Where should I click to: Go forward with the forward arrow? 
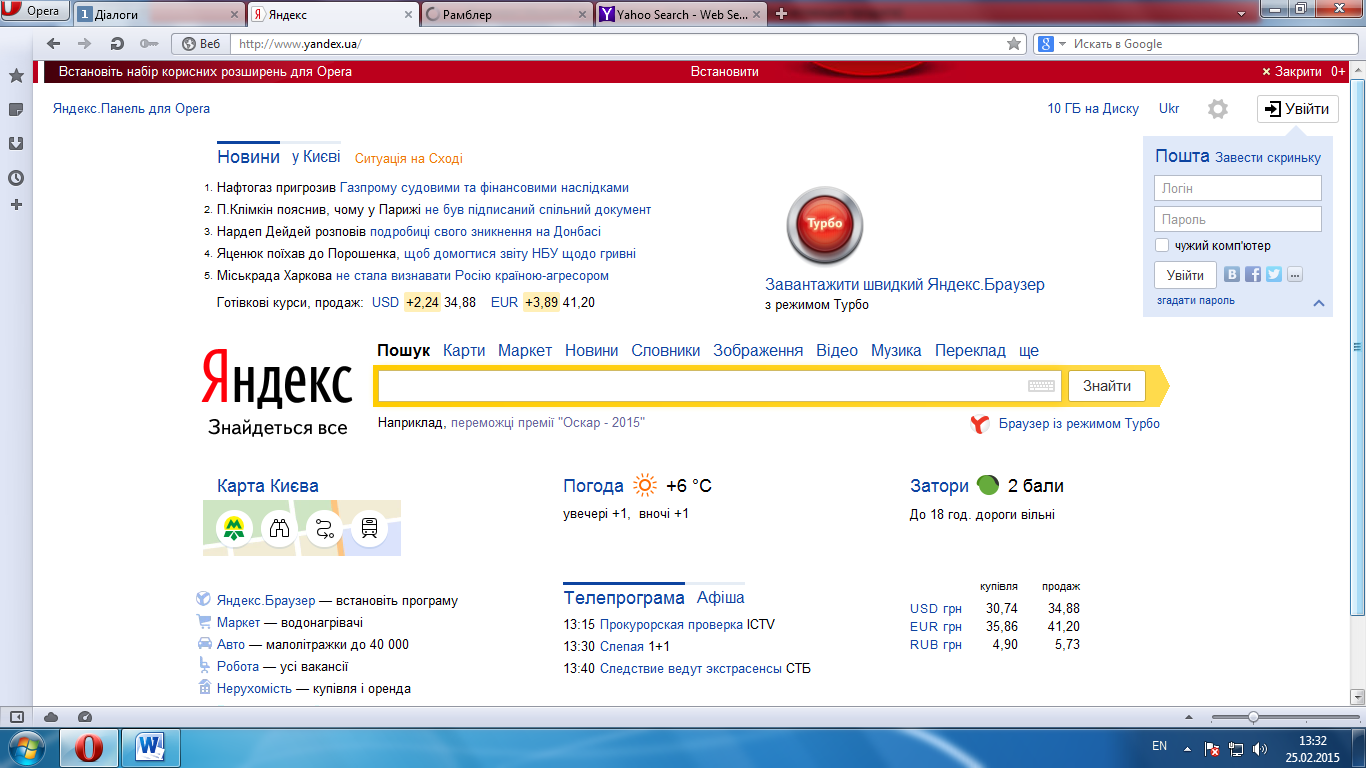85,44
